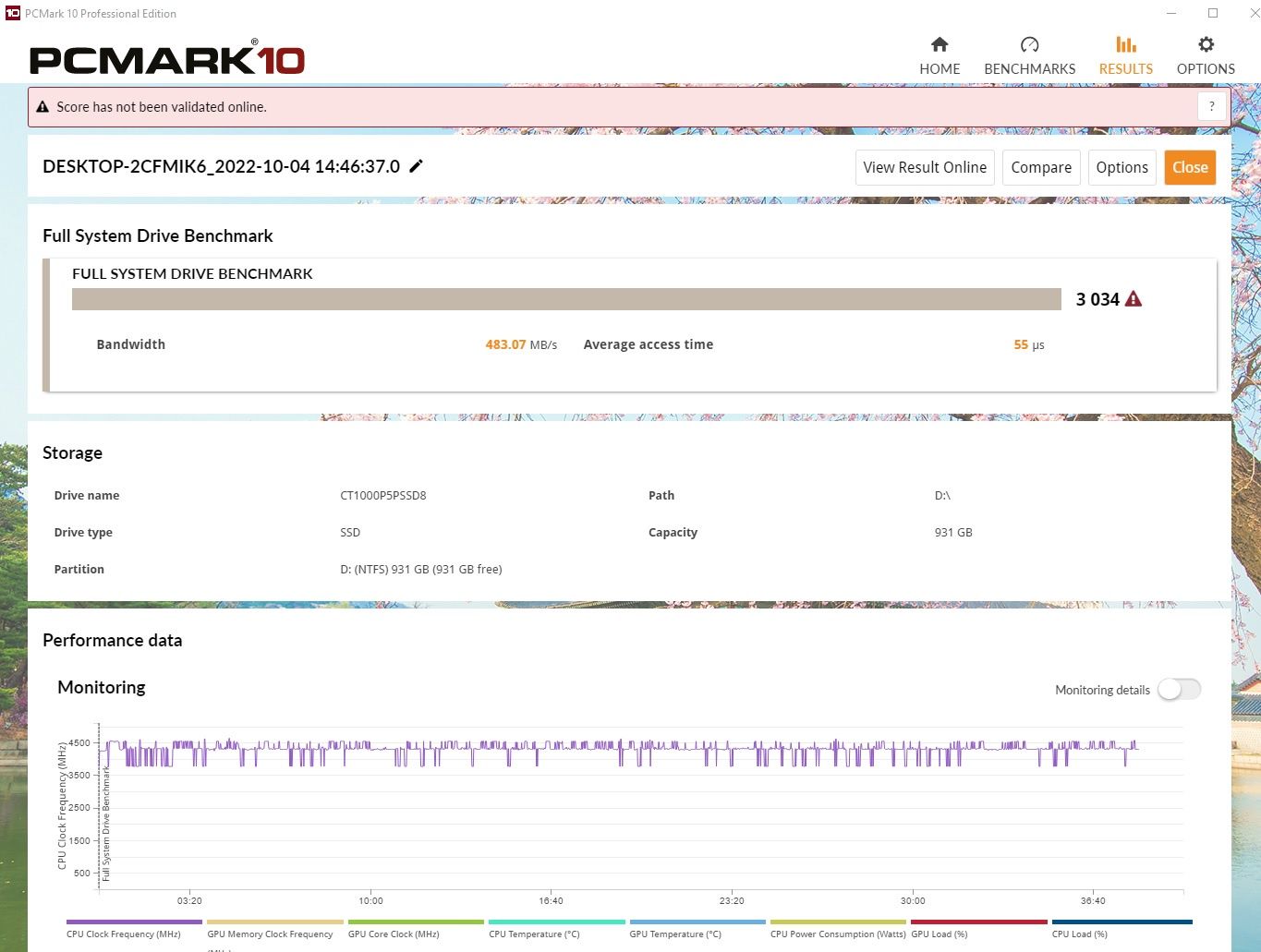Viewport: 1261px width, 952px height.
Task: Click the GPU Load legend swatch
Action: (979, 922)
